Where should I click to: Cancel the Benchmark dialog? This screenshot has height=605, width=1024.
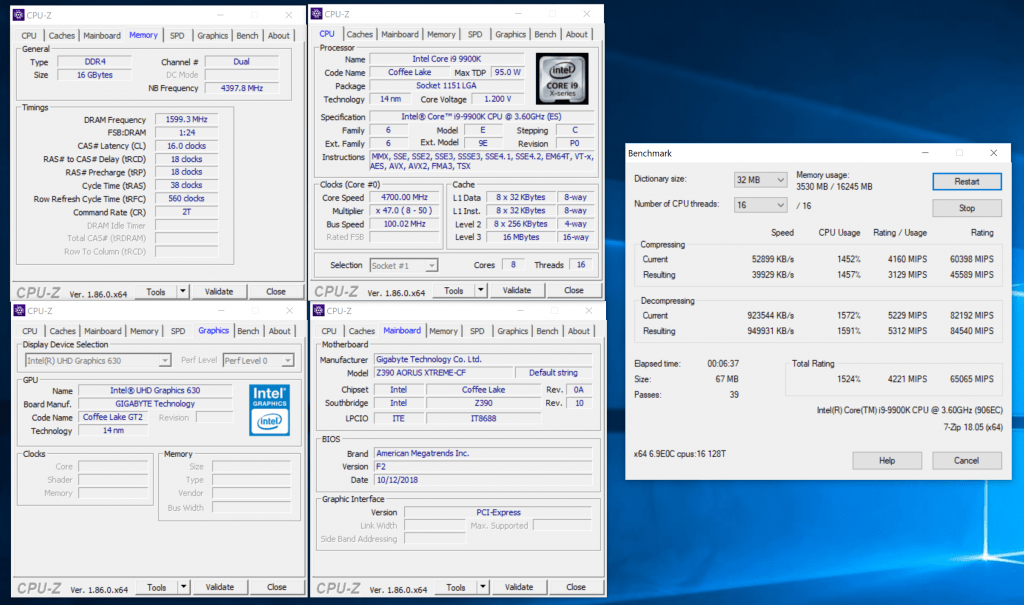tap(967, 461)
